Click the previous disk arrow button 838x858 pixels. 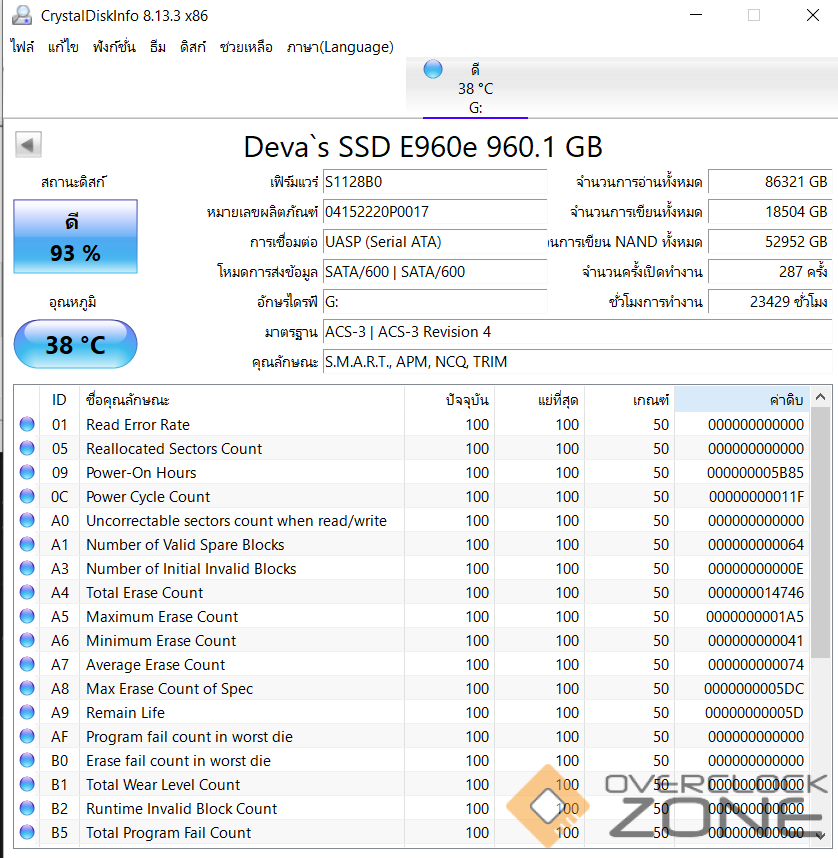click(x=28, y=145)
